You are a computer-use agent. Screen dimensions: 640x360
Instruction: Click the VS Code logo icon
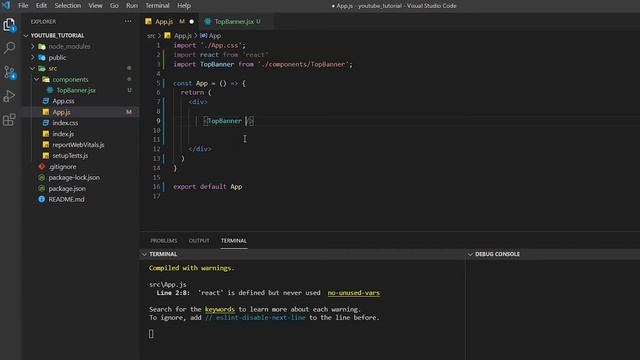coord(6,5)
